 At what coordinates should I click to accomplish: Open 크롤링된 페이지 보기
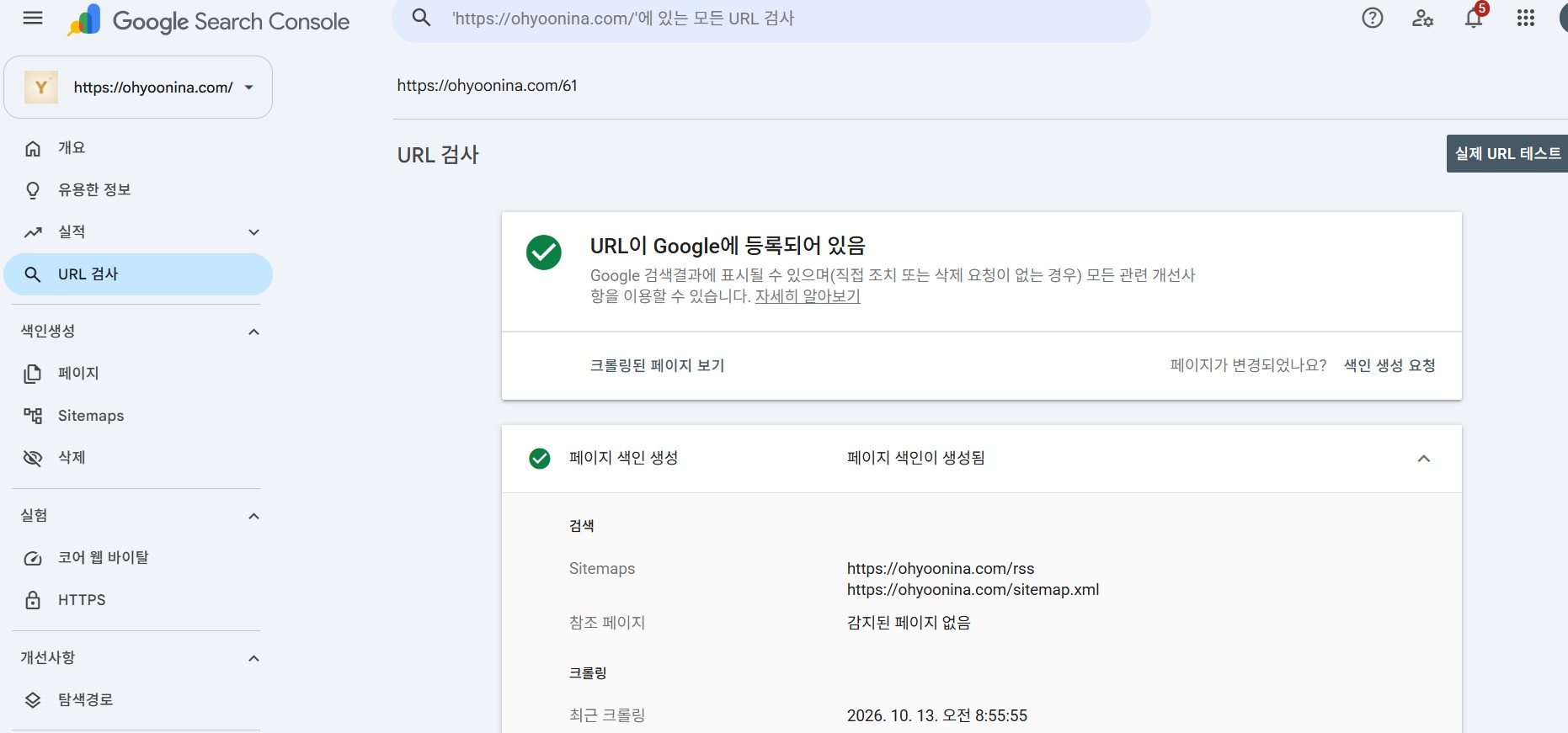[x=657, y=365]
